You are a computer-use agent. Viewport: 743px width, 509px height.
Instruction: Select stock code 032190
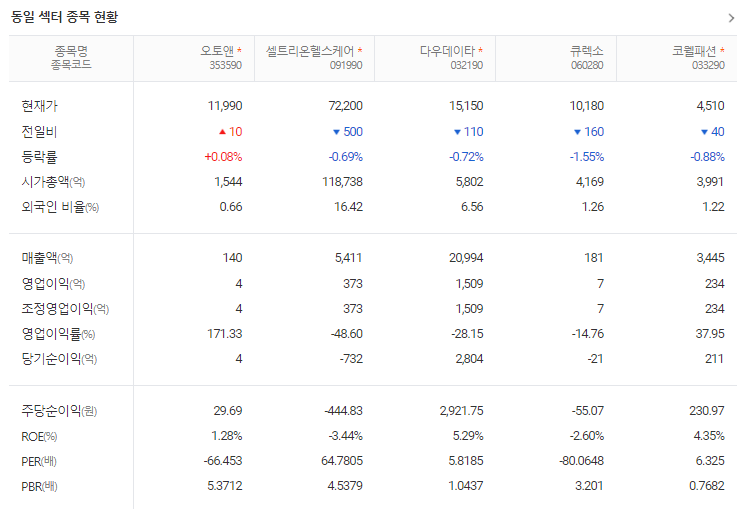(467, 65)
